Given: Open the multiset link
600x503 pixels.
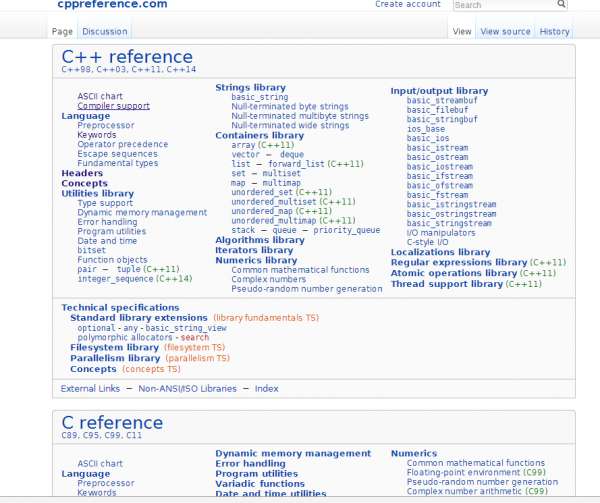Looking at the screenshot, I should (x=281, y=173).
